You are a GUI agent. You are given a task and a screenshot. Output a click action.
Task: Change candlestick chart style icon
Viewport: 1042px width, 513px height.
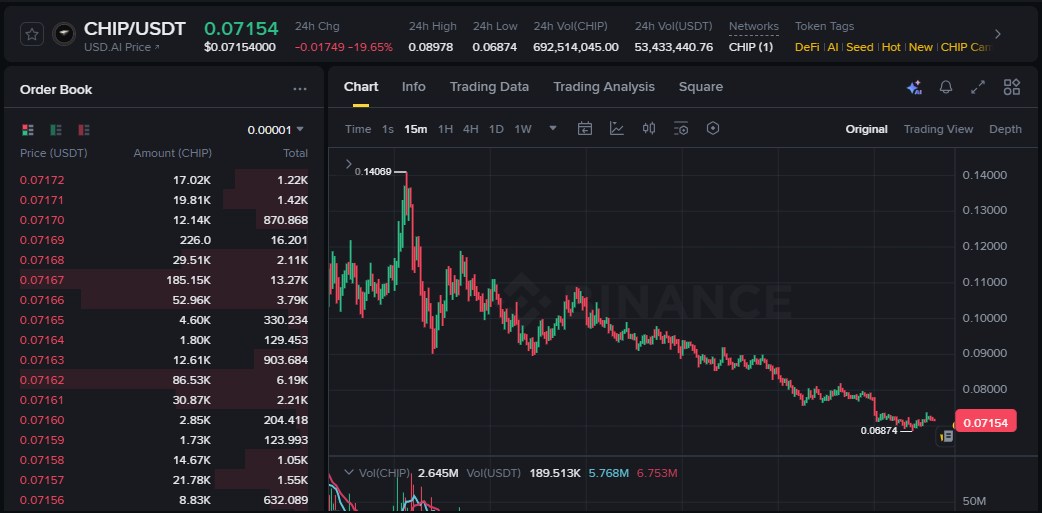(x=649, y=128)
